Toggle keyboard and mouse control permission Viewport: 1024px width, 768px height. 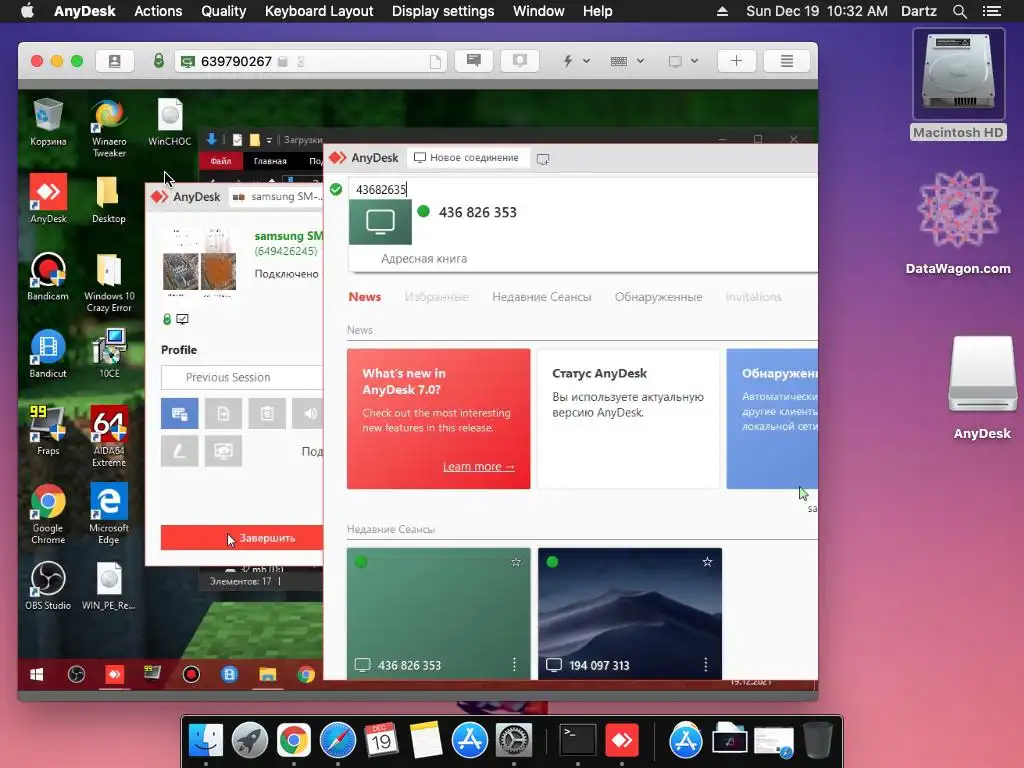pyautogui.click(x=180, y=413)
